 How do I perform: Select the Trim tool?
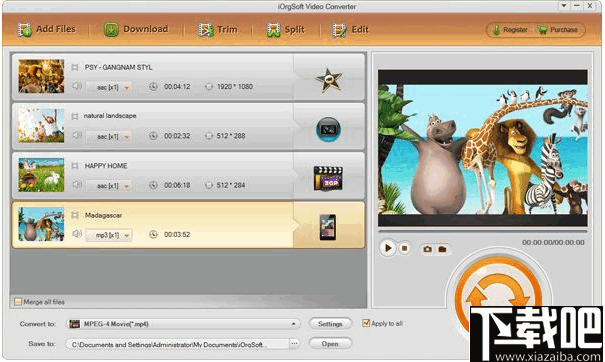pyautogui.click(x=218, y=30)
